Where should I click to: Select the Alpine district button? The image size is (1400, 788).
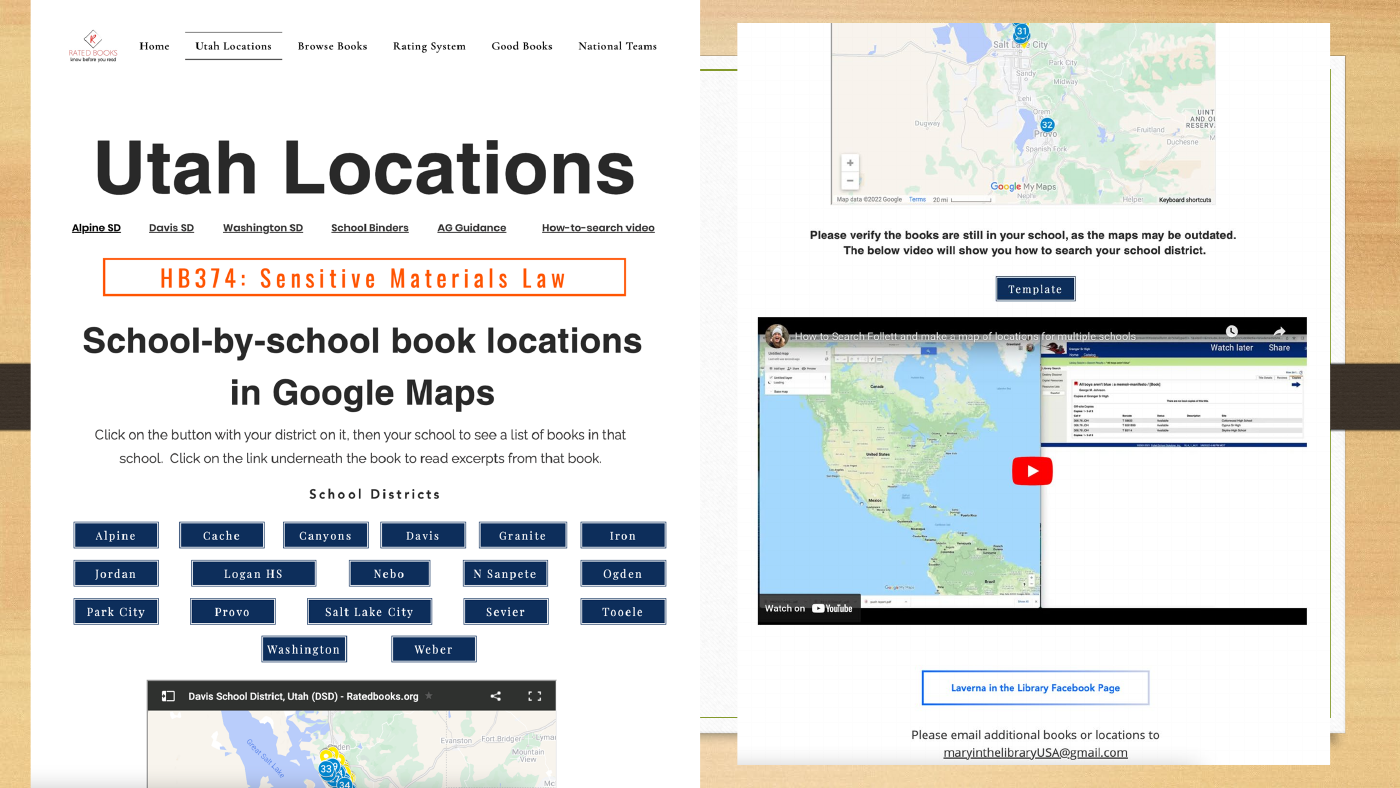(x=116, y=535)
